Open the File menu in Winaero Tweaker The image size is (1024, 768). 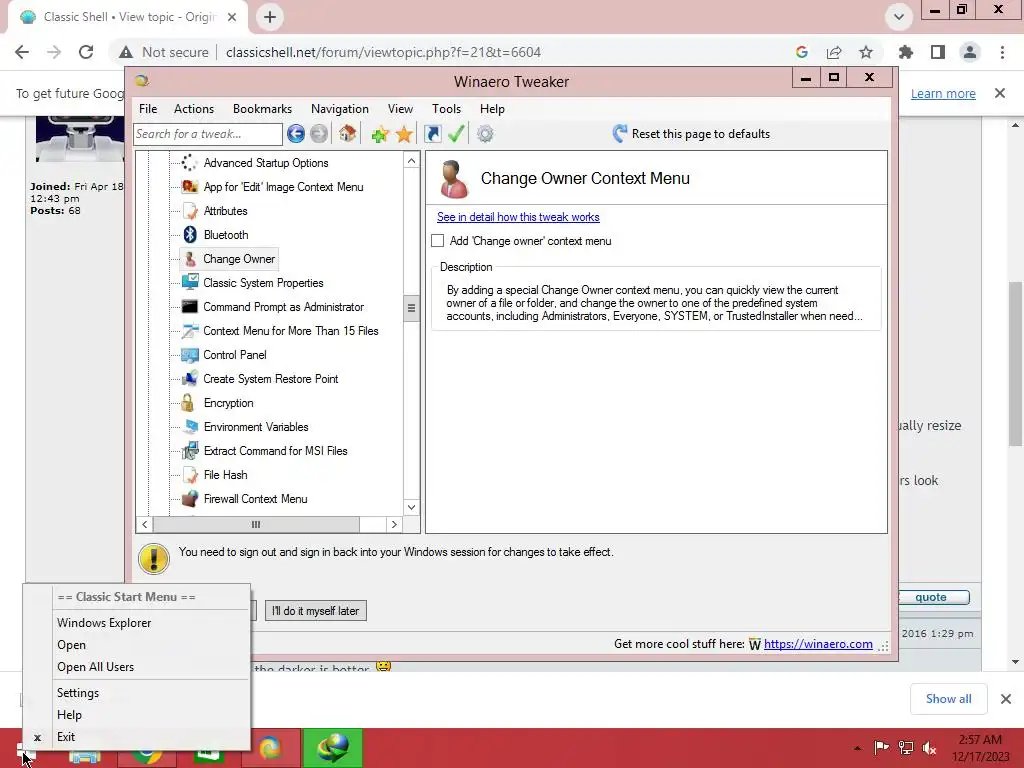pyautogui.click(x=148, y=109)
